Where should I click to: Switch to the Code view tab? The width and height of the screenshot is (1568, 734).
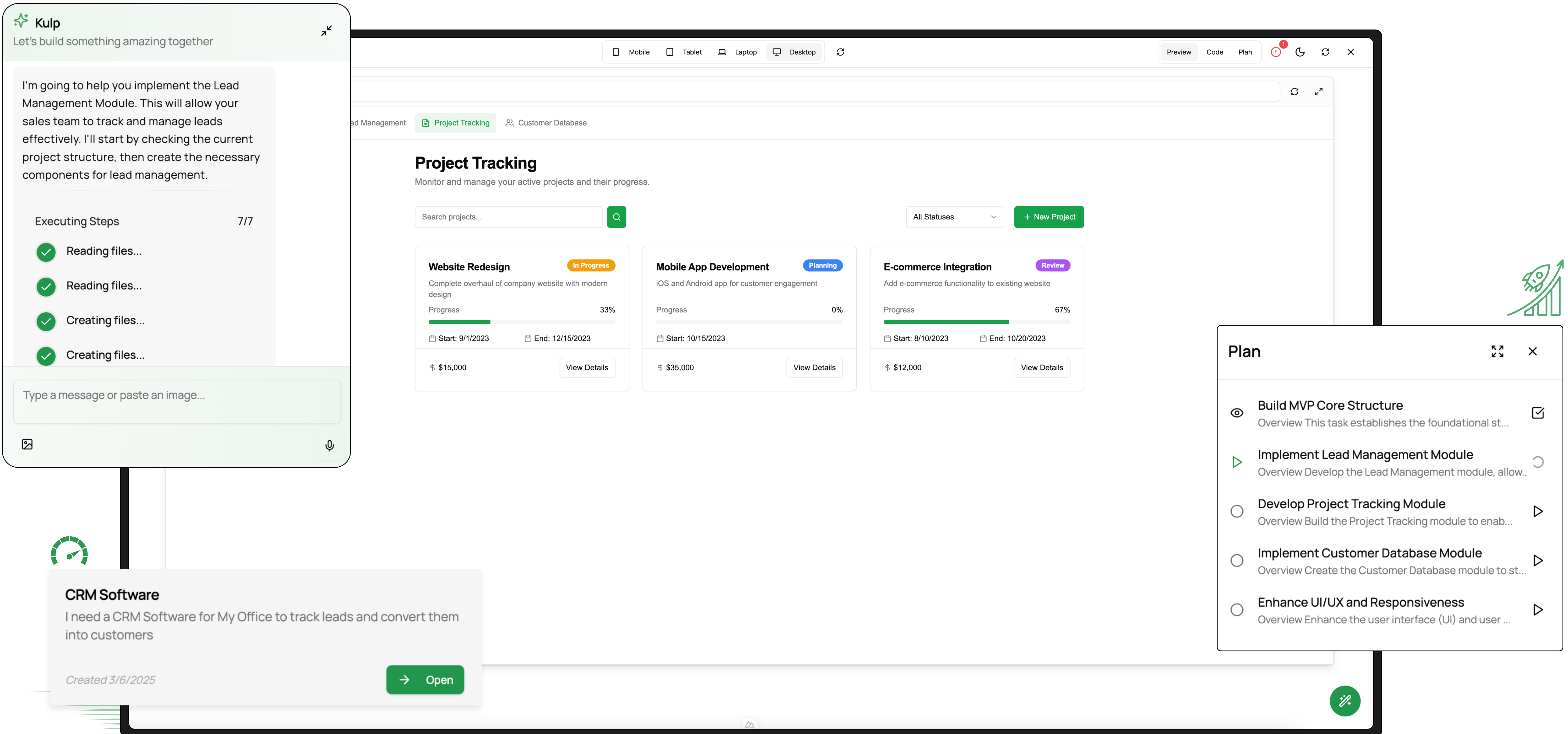(1214, 52)
